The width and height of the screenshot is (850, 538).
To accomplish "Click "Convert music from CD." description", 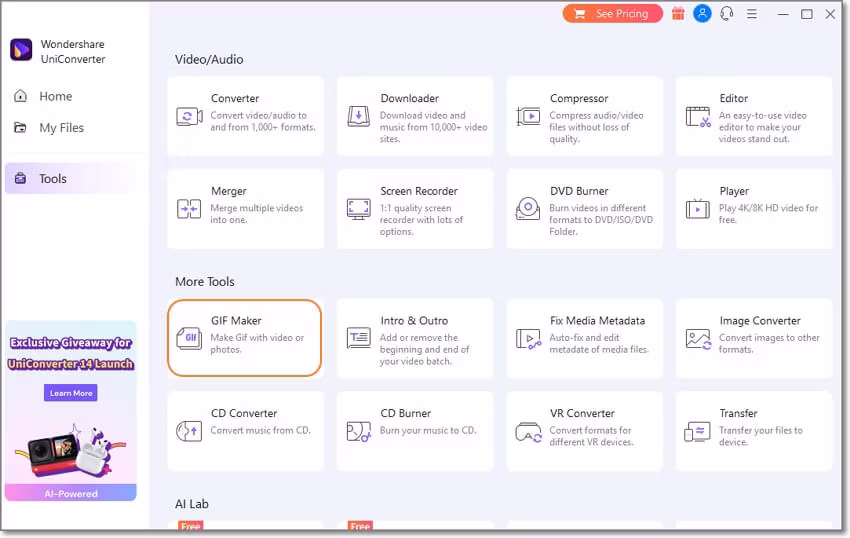I will point(261,430).
